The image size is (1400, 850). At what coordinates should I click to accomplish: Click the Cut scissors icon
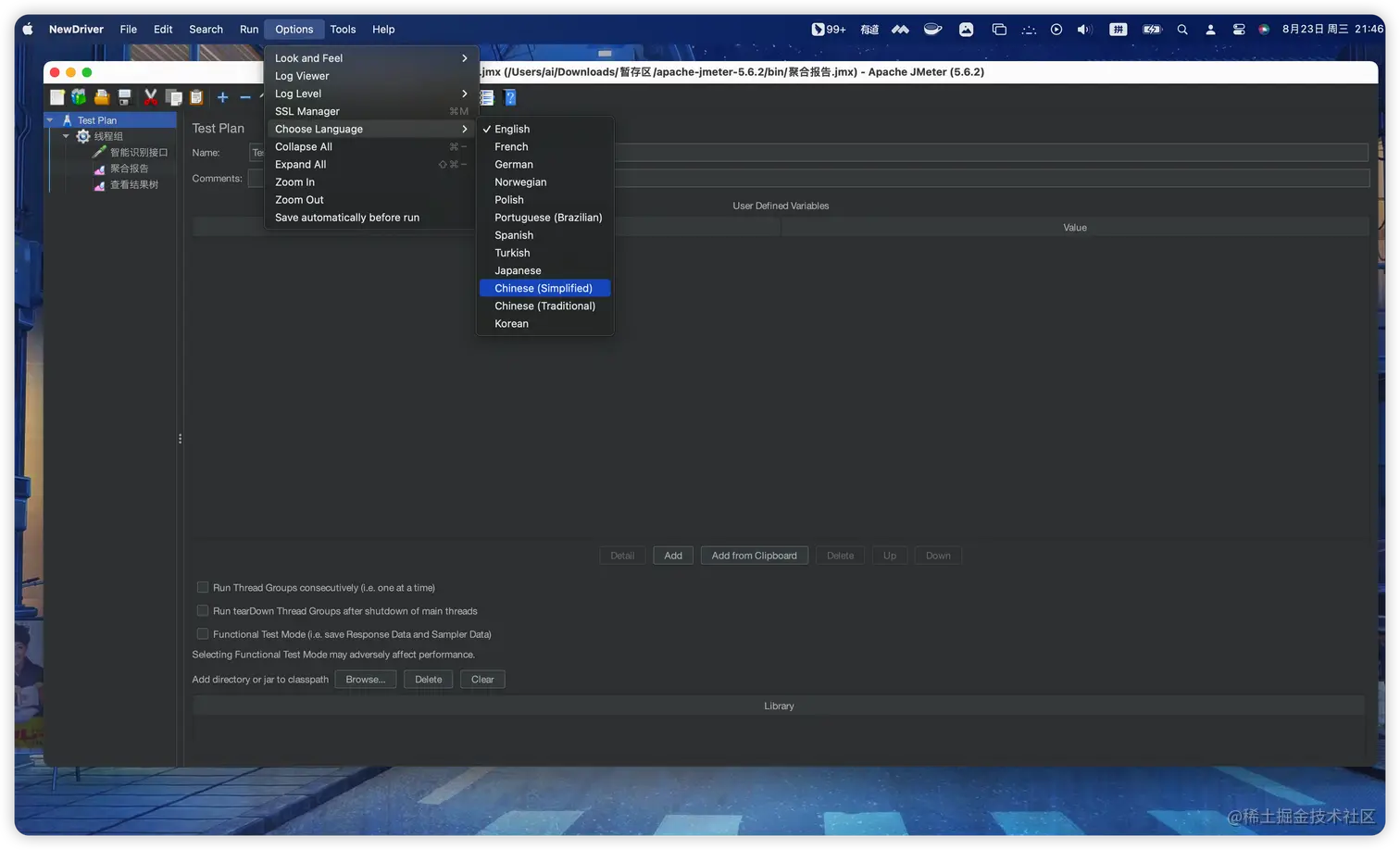coord(150,97)
